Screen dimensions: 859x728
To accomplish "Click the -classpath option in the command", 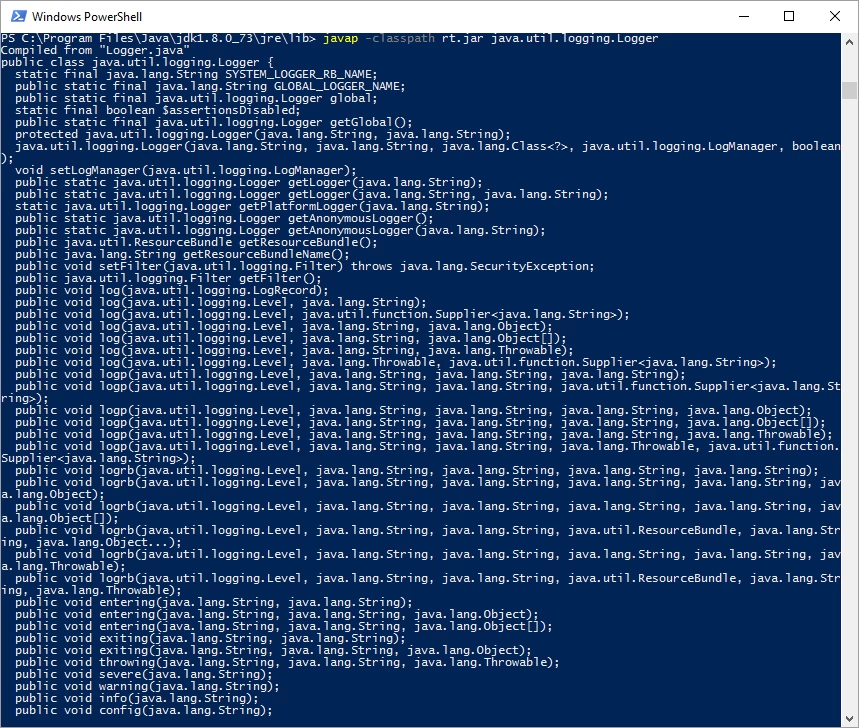I will 399,38.
